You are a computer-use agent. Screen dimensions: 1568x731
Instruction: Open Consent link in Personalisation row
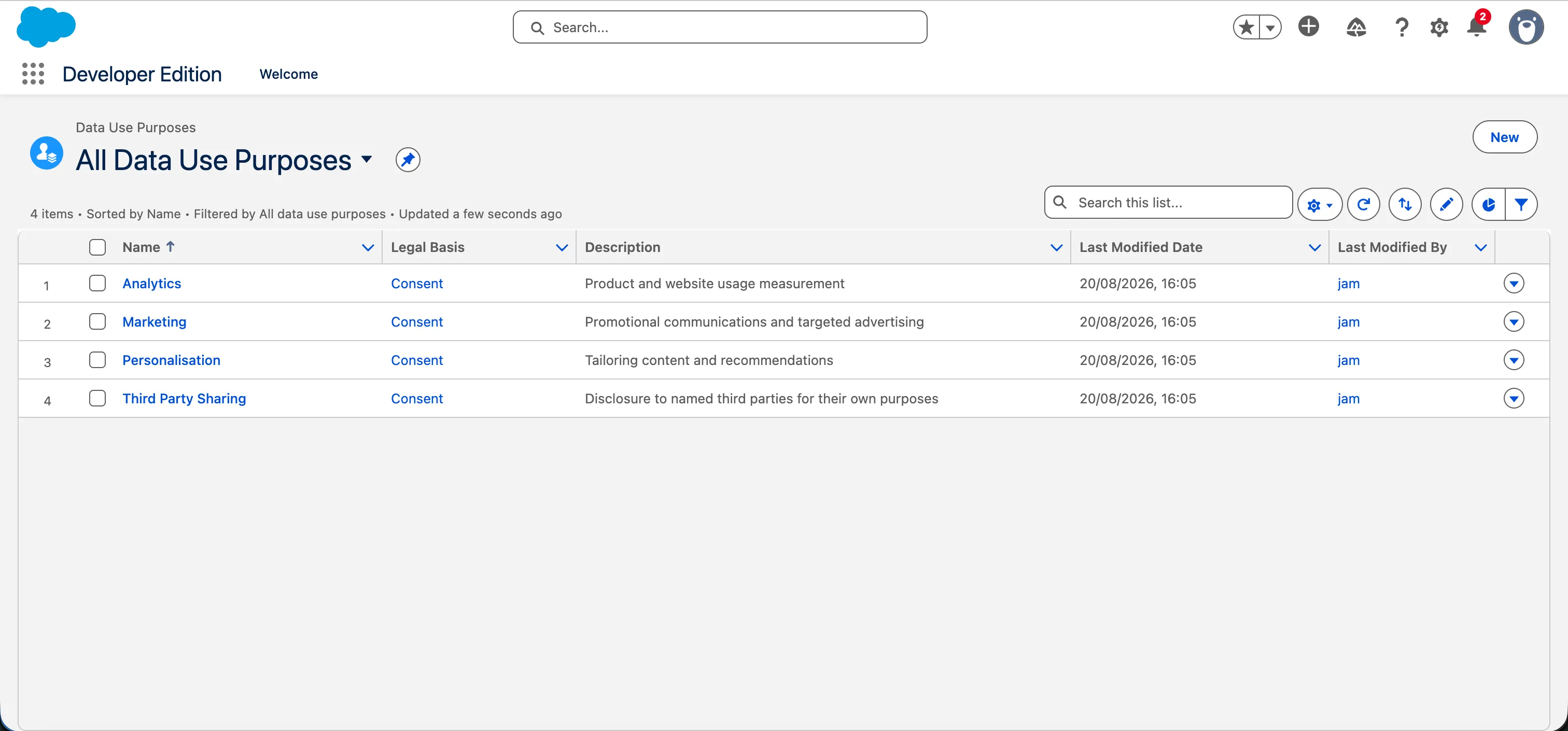pos(417,360)
